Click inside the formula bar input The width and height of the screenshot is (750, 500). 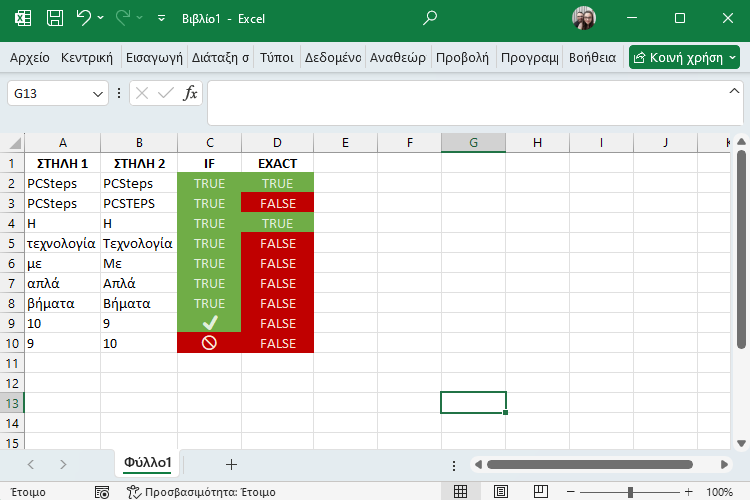(466, 103)
